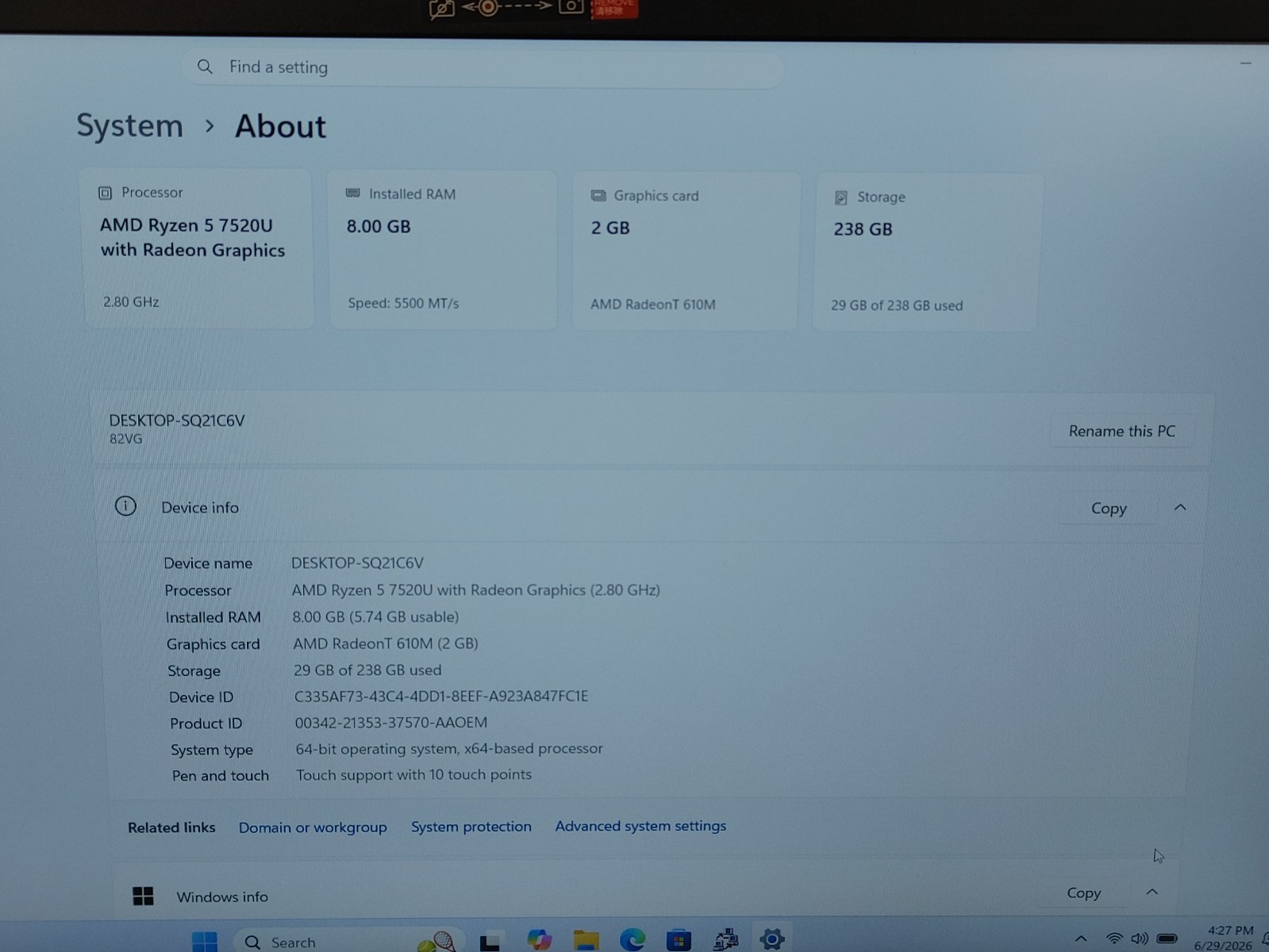Click the Storage drive icon
The height and width of the screenshot is (952, 1269).
point(841,198)
